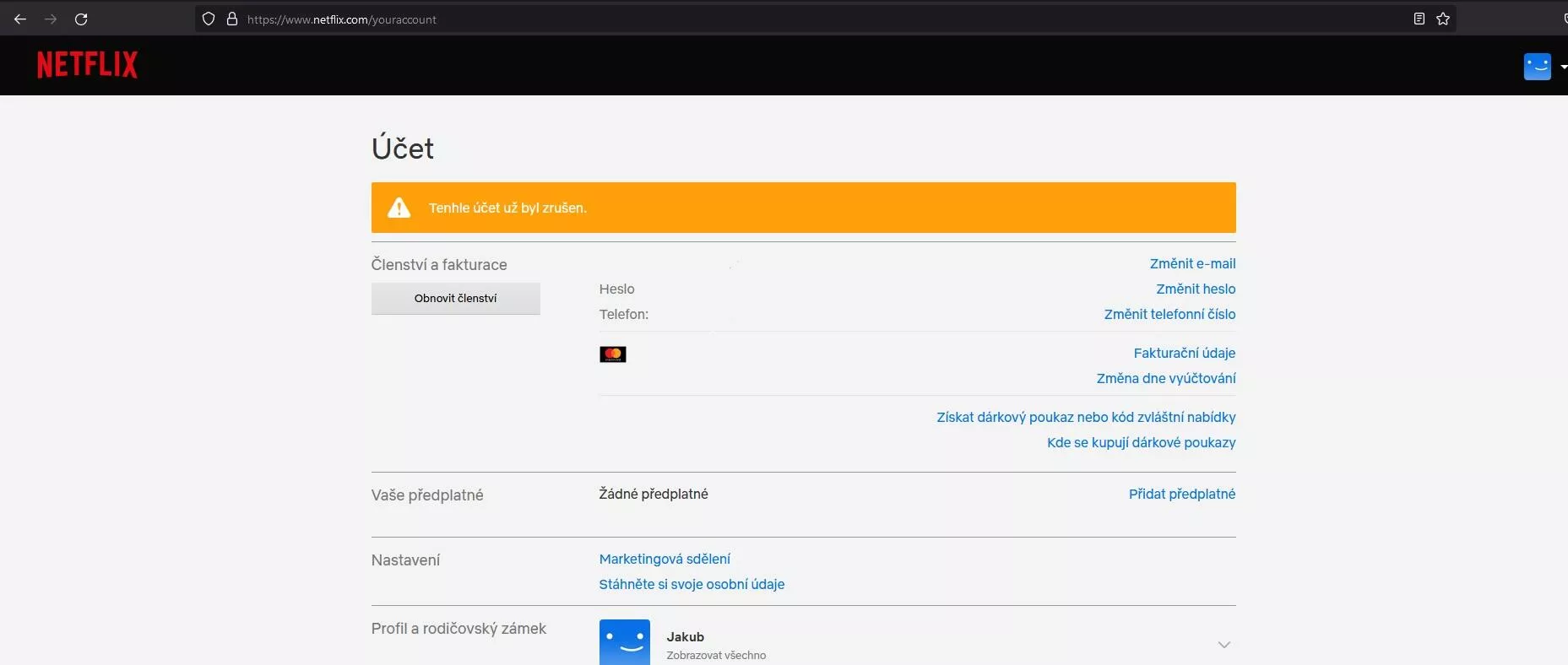The width and height of the screenshot is (1568, 665).
Task: Open the profile avatar menu in header
Action: pyautogui.click(x=1538, y=66)
